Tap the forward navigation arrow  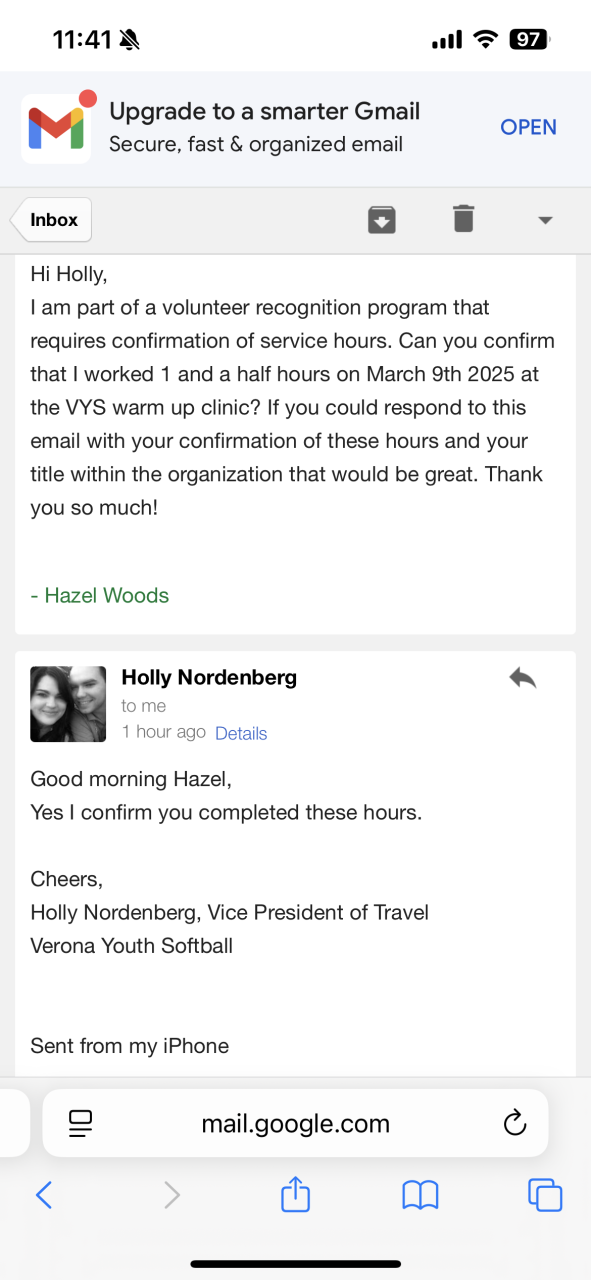(x=172, y=1194)
